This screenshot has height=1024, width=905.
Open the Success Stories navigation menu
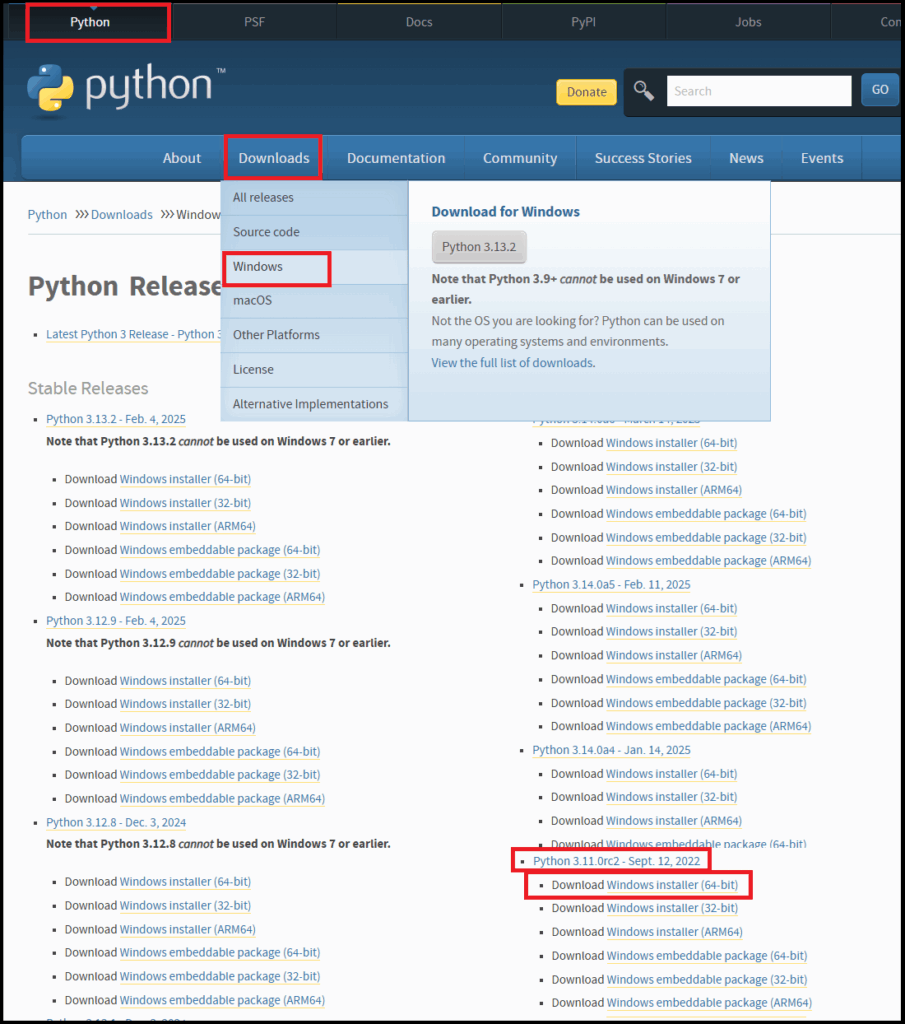point(643,158)
